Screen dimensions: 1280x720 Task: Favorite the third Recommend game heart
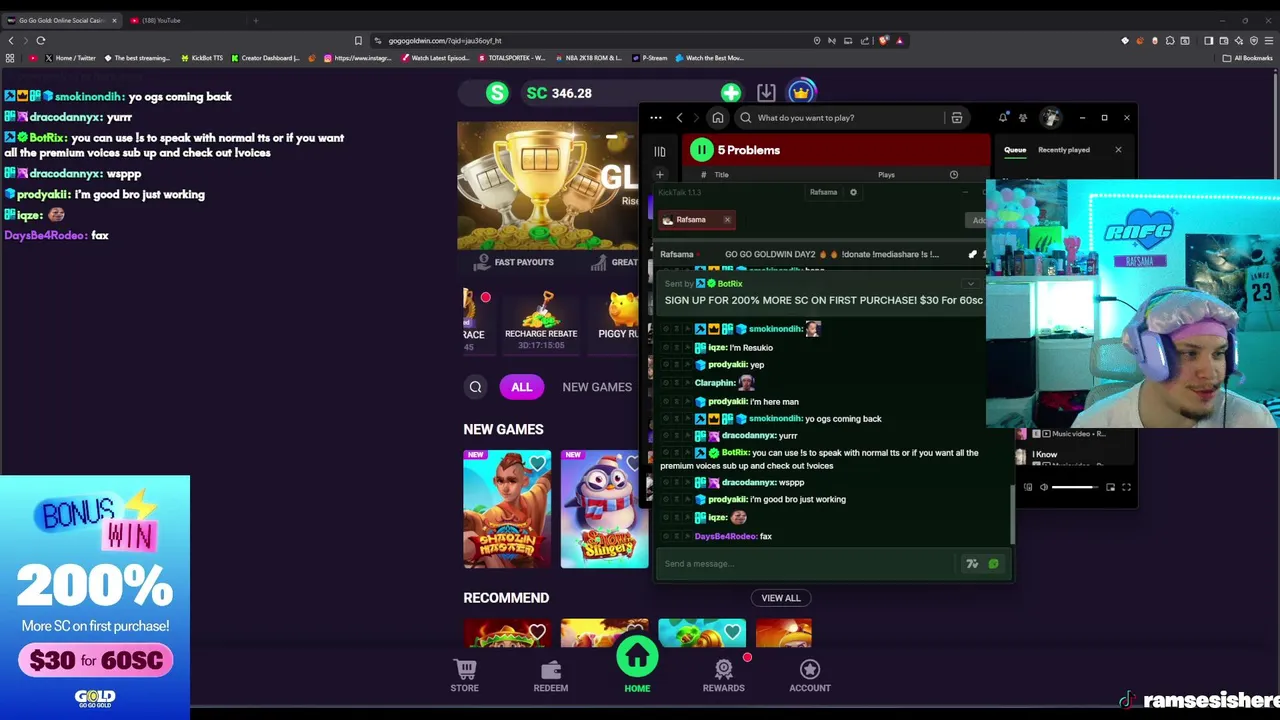click(733, 632)
